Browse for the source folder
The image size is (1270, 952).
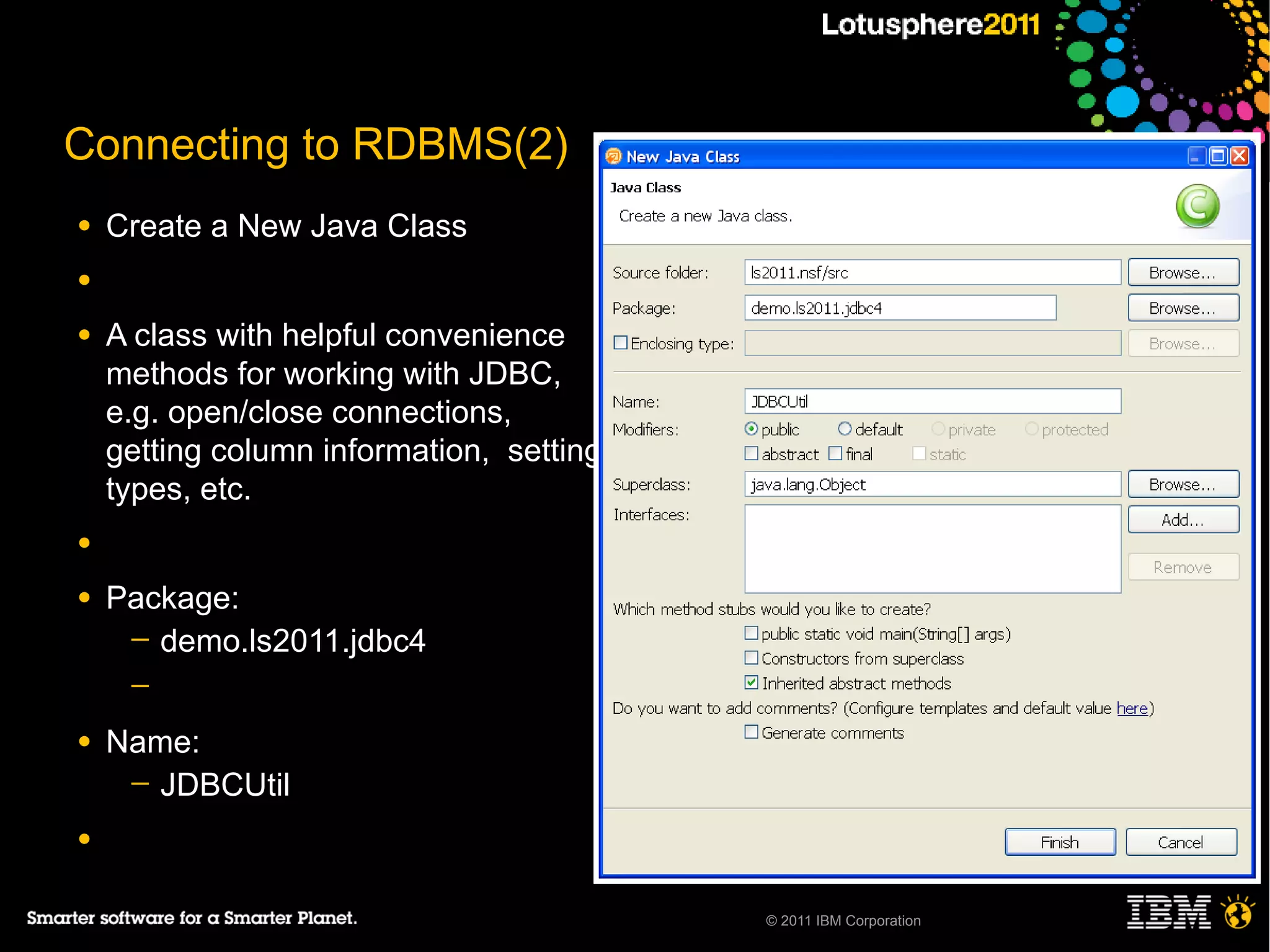click(x=1183, y=272)
